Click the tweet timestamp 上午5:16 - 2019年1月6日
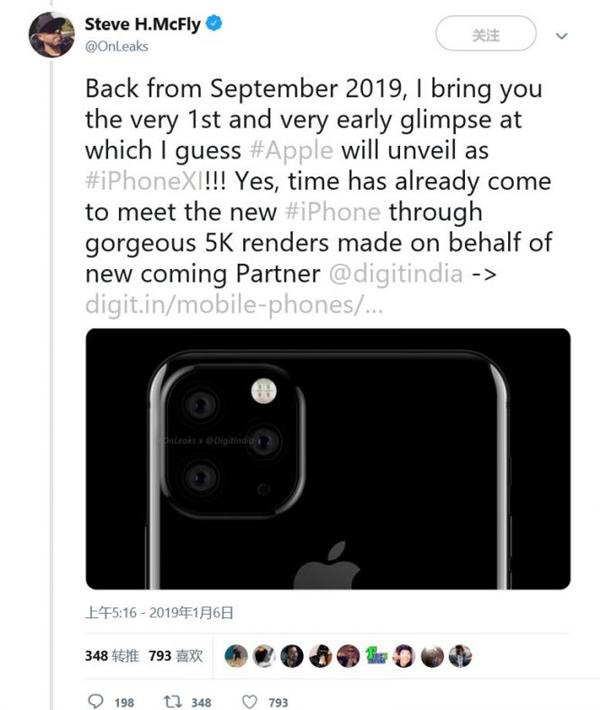 click(161, 612)
